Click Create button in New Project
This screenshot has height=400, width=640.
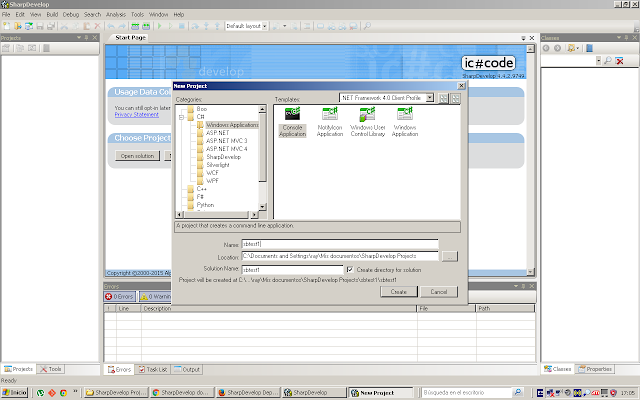399,292
